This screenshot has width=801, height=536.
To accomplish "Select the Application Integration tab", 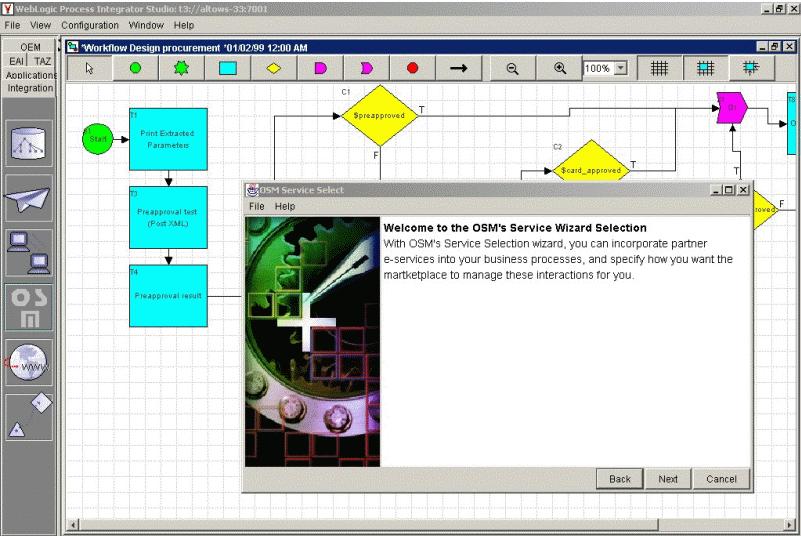I will point(30,82).
